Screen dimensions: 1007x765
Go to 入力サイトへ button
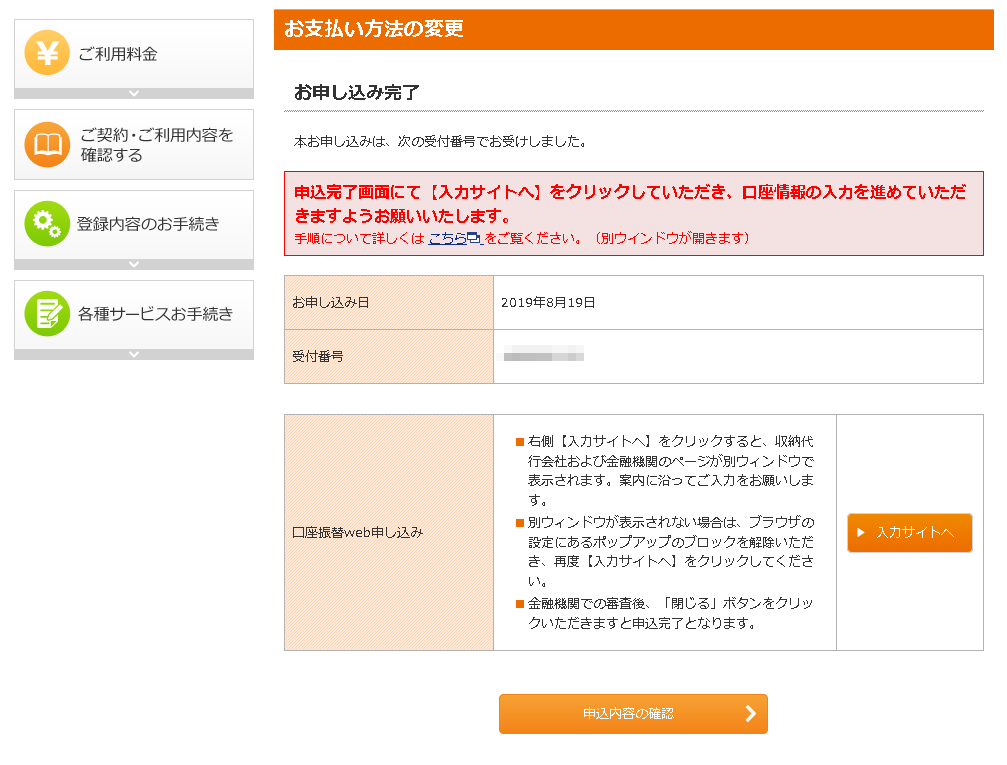point(909,532)
